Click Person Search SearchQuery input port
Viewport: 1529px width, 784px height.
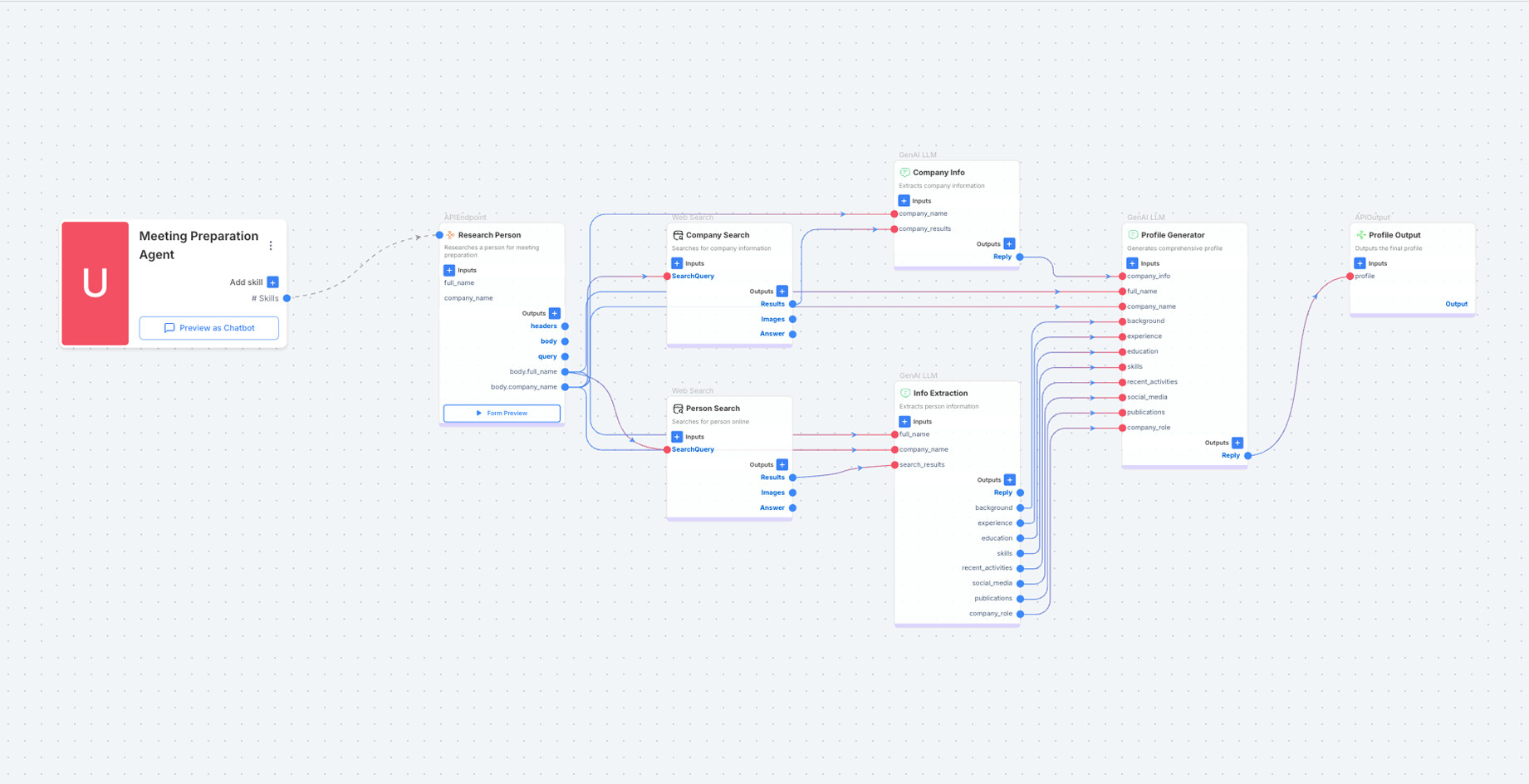pyautogui.click(x=667, y=449)
